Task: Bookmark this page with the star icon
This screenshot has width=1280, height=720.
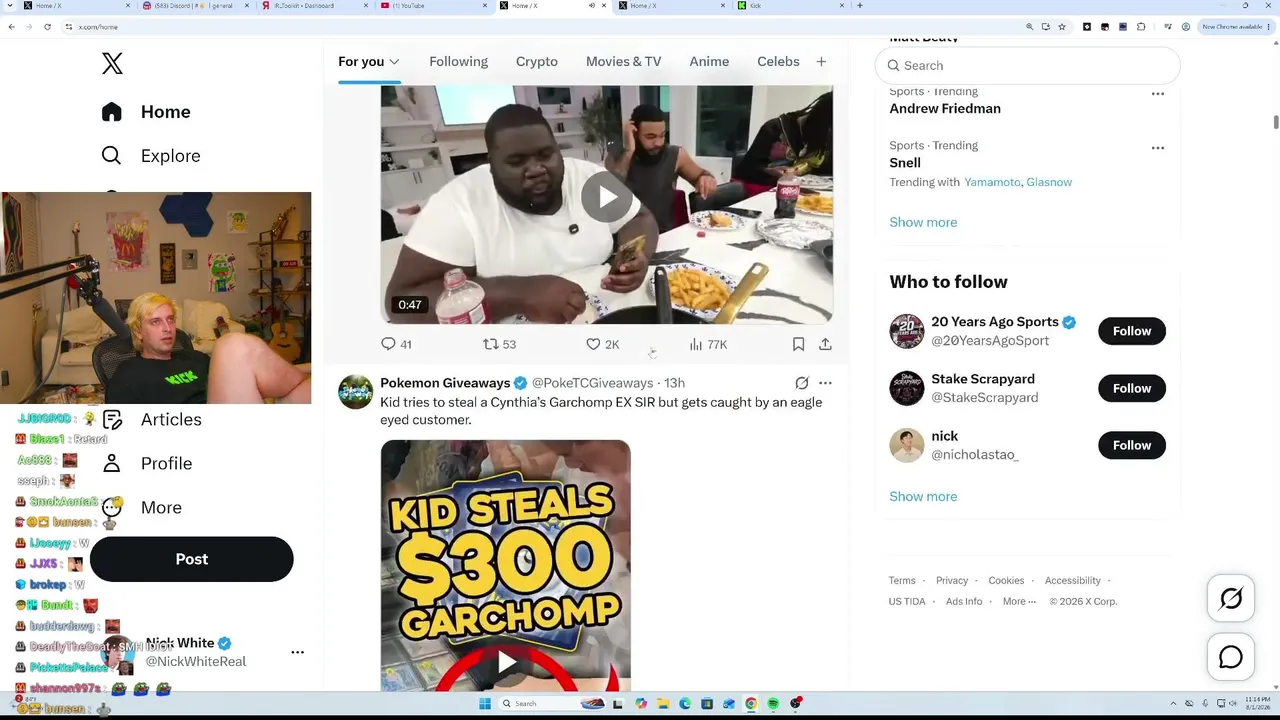Action: click(x=1062, y=27)
